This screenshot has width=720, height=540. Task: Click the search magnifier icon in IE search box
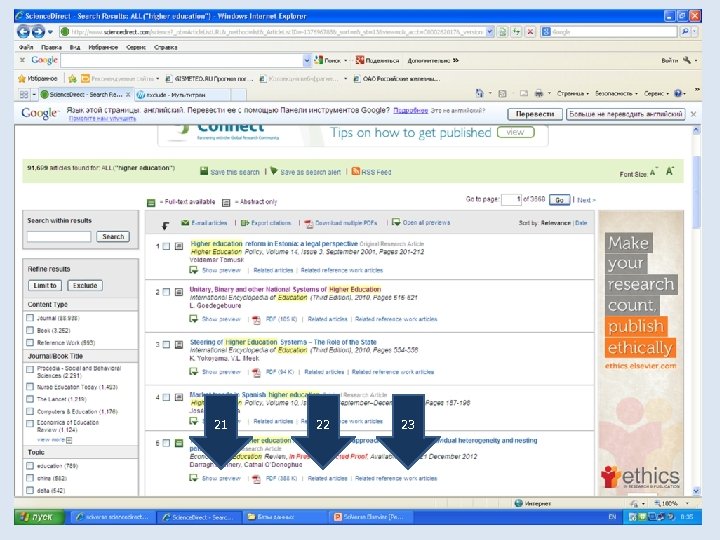pyautogui.click(x=685, y=32)
